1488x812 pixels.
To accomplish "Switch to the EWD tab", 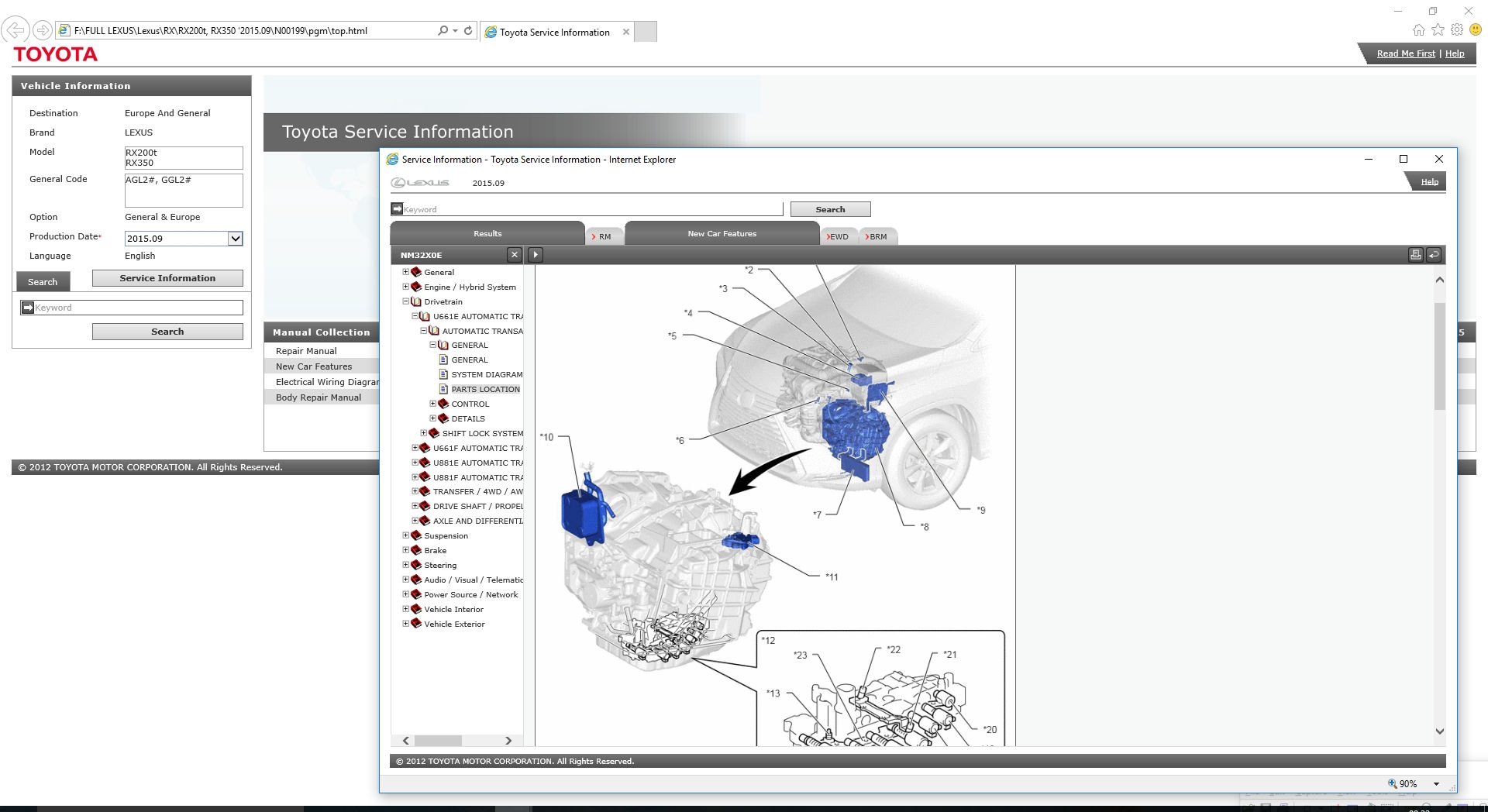I will pyautogui.click(x=838, y=236).
